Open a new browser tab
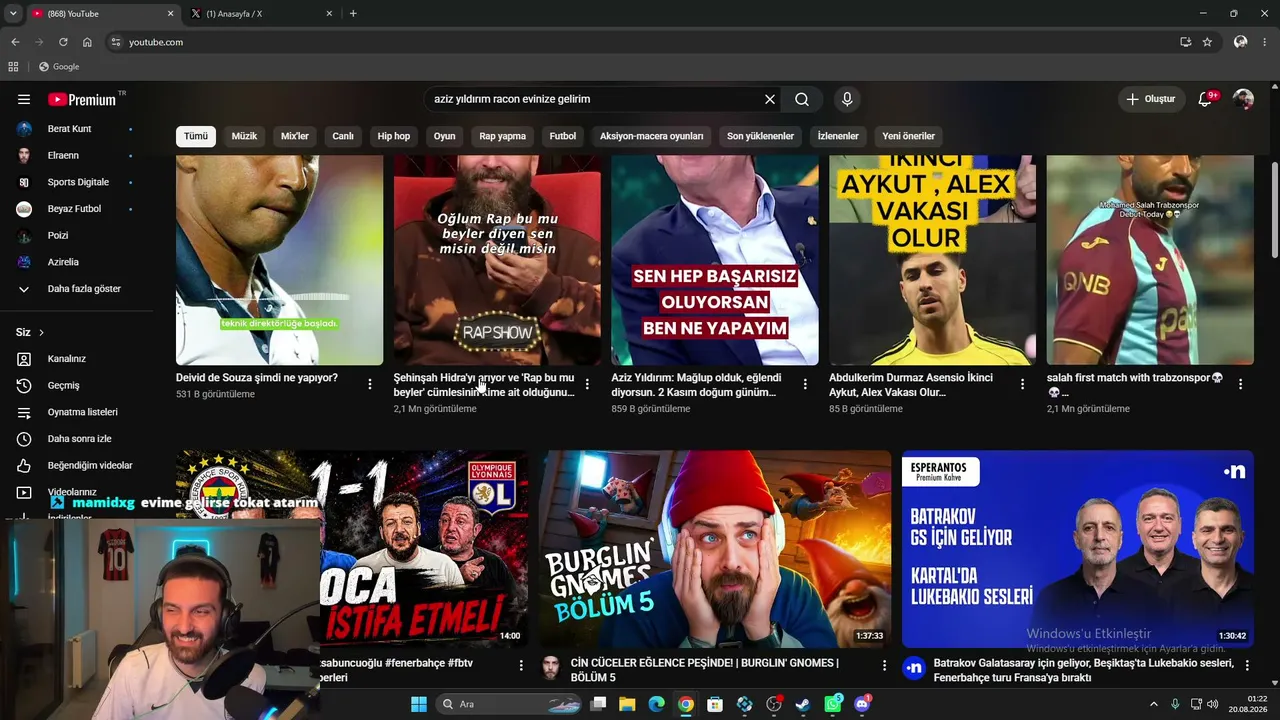This screenshot has height=720, width=1280. point(353,13)
